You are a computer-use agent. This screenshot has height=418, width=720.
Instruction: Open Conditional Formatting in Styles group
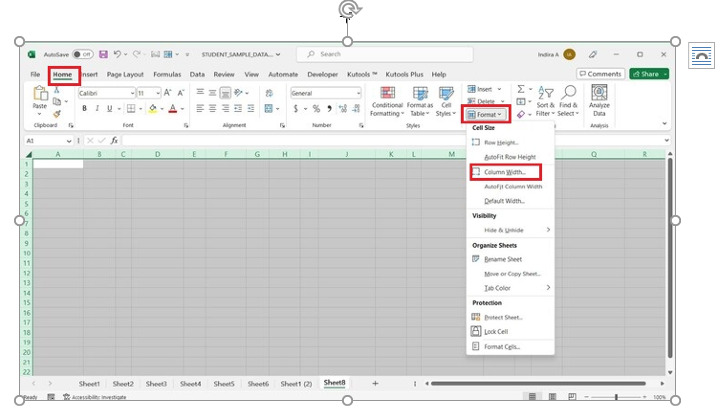(387, 101)
